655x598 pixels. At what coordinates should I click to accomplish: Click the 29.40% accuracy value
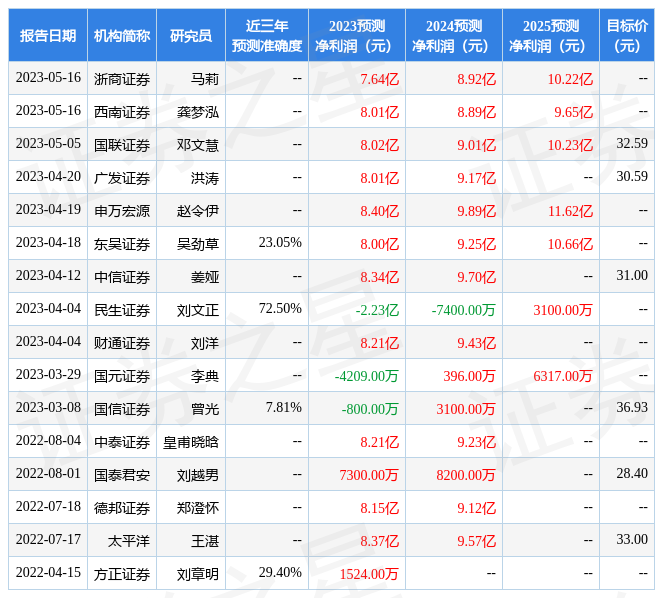280,572
